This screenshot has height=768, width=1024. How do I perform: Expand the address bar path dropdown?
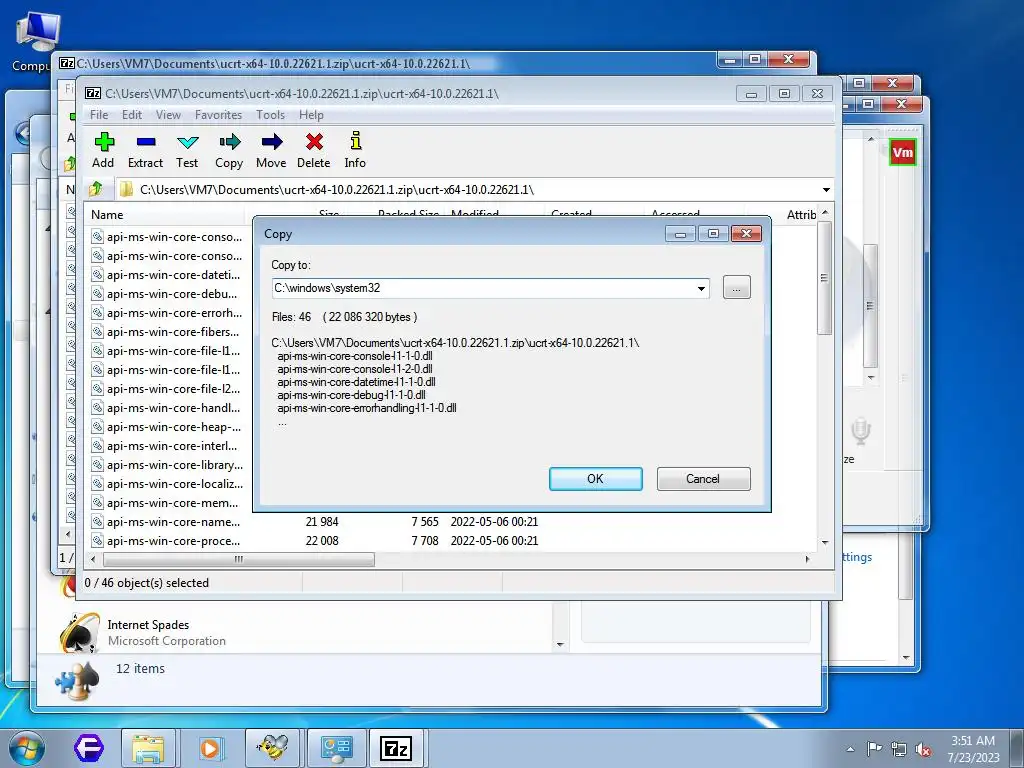826,189
